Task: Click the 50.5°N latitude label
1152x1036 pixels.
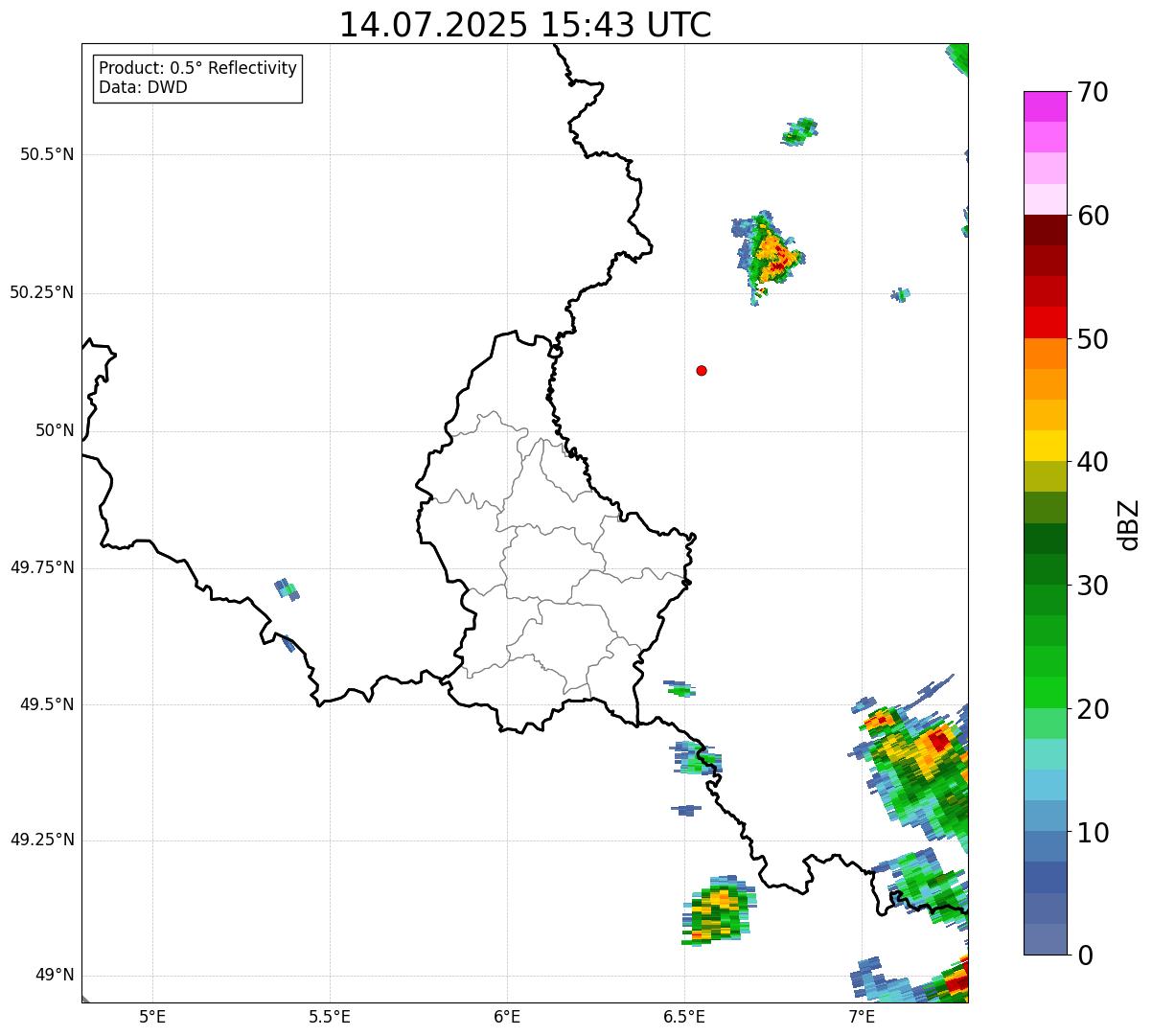Action: (47, 155)
